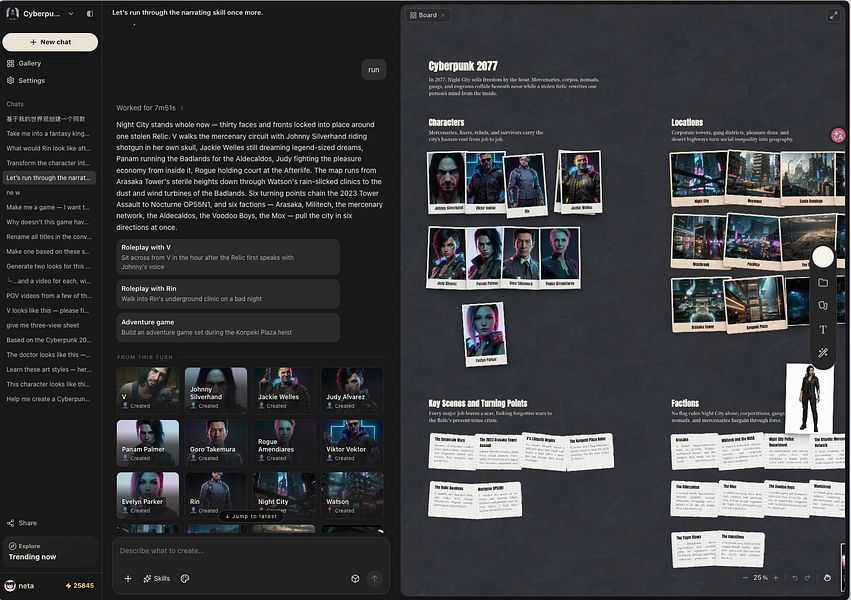The width and height of the screenshot is (851, 600).
Task: Choose the 'Roleplay with V' suggestion
Action: tap(228, 257)
